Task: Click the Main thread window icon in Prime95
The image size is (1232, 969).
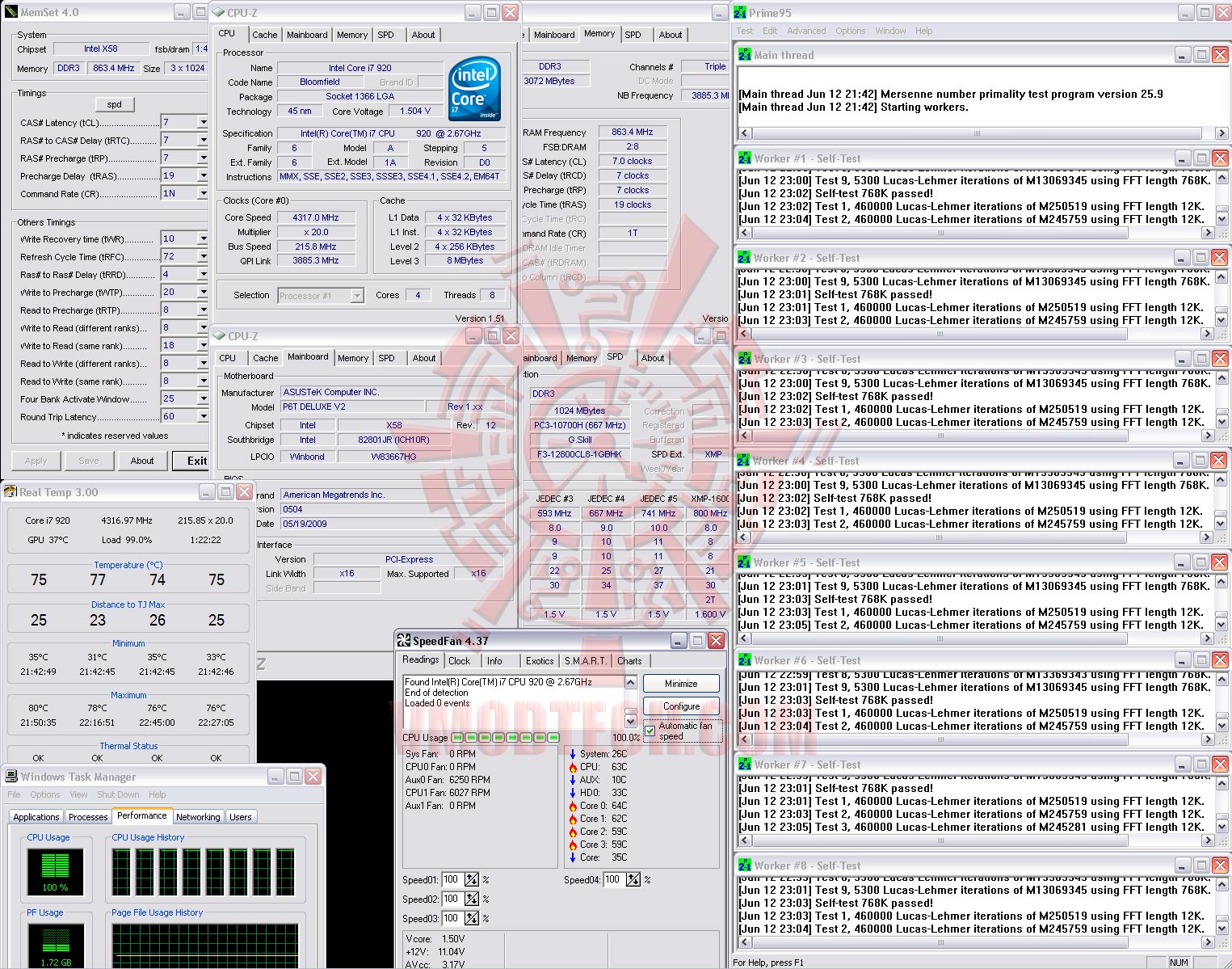Action: [x=745, y=55]
